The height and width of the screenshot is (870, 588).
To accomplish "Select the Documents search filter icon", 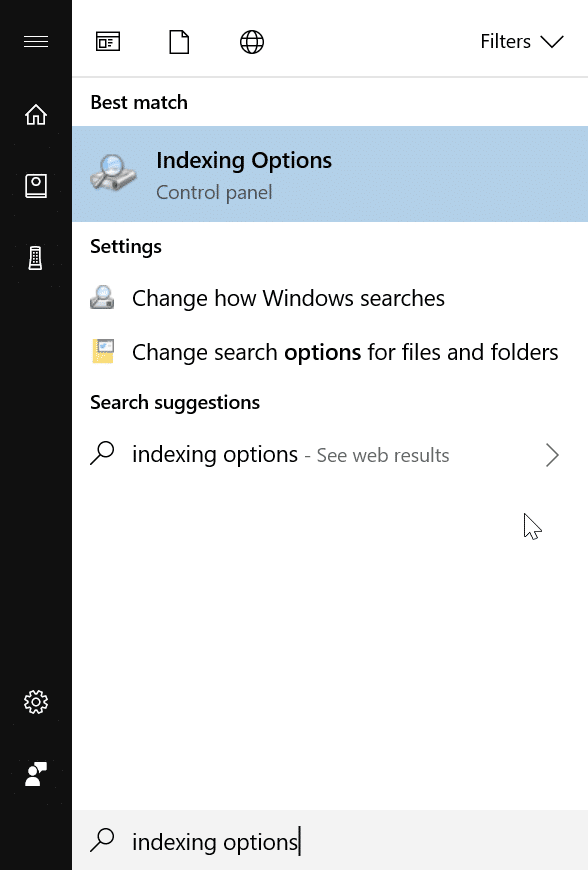I will tap(179, 41).
